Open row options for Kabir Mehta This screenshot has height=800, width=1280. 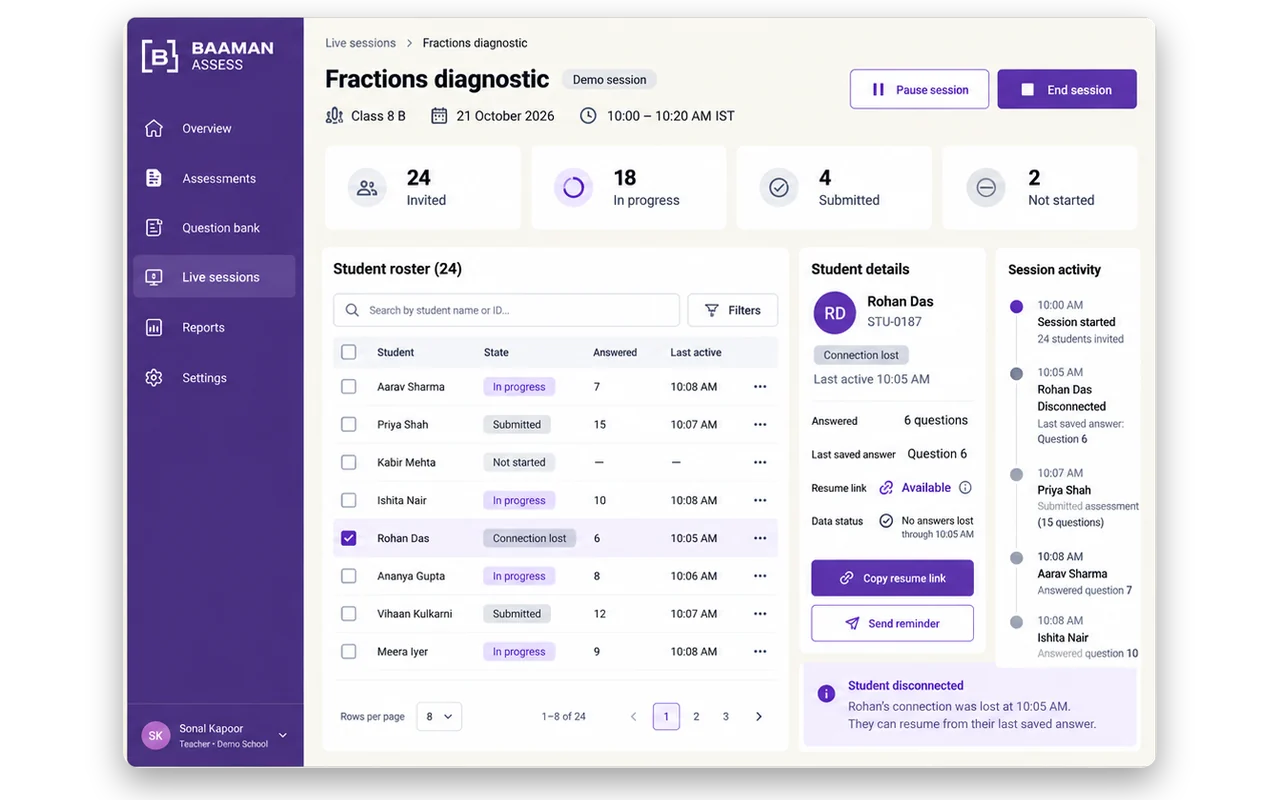pos(760,463)
